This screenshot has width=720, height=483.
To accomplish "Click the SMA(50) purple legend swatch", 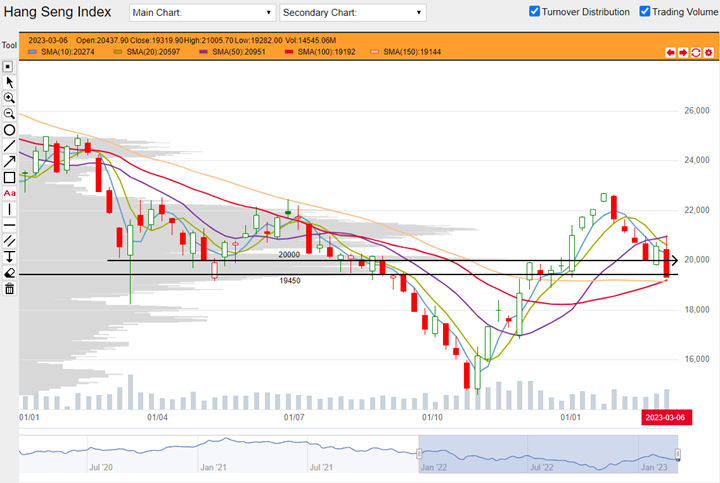I will point(203,52).
